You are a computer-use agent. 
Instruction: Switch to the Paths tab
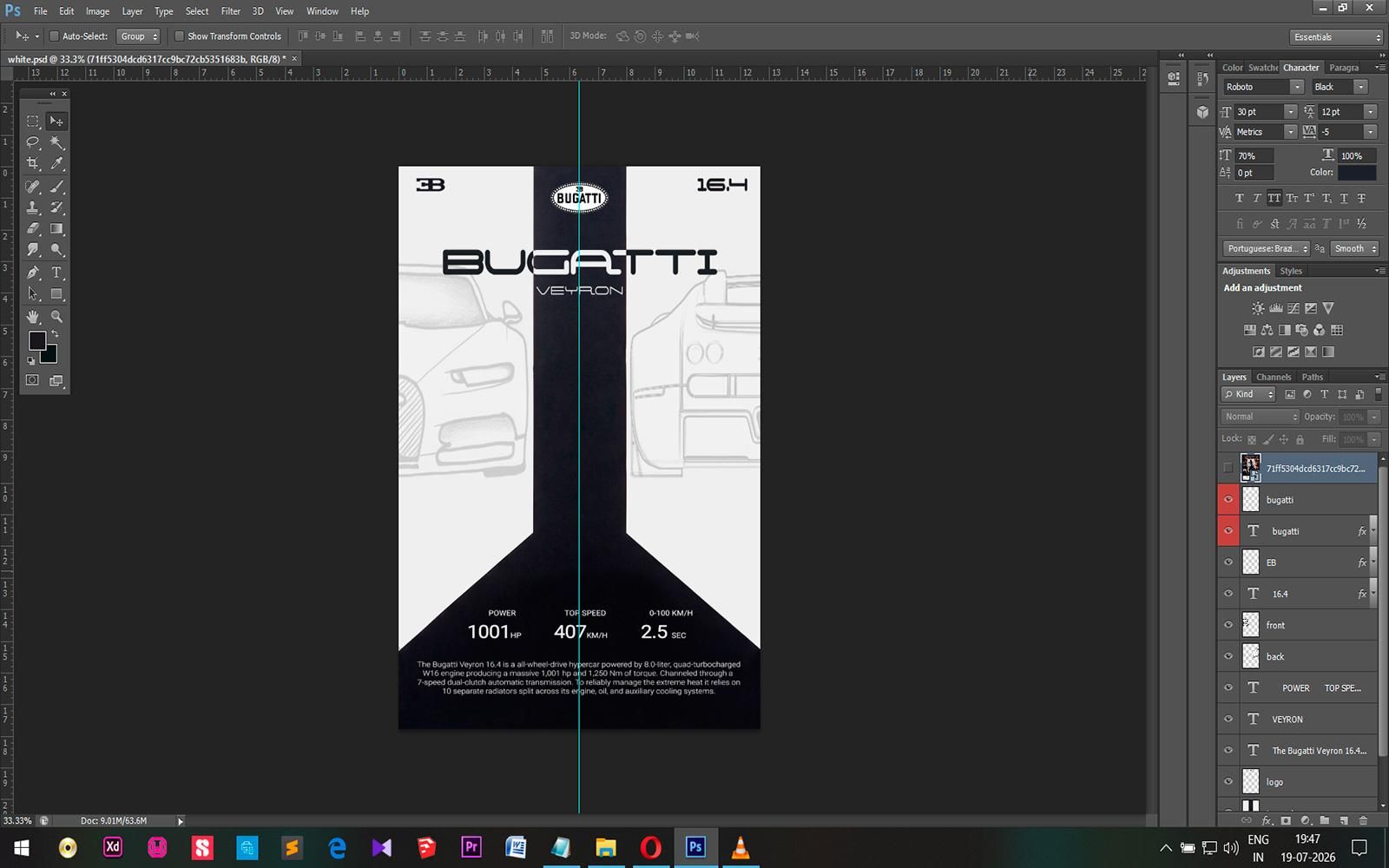pyautogui.click(x=1312, y=377)
